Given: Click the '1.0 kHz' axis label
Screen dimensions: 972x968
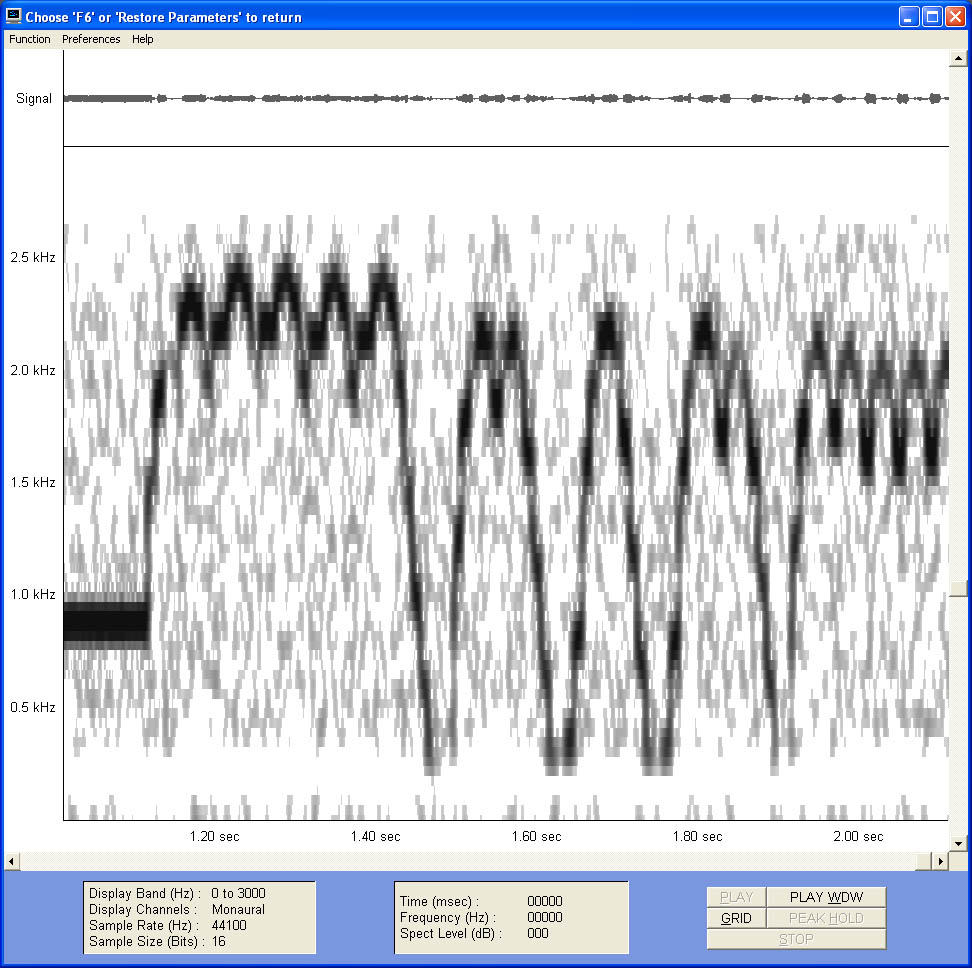Looking at the screenshot, I should click(x=33, y=594).
